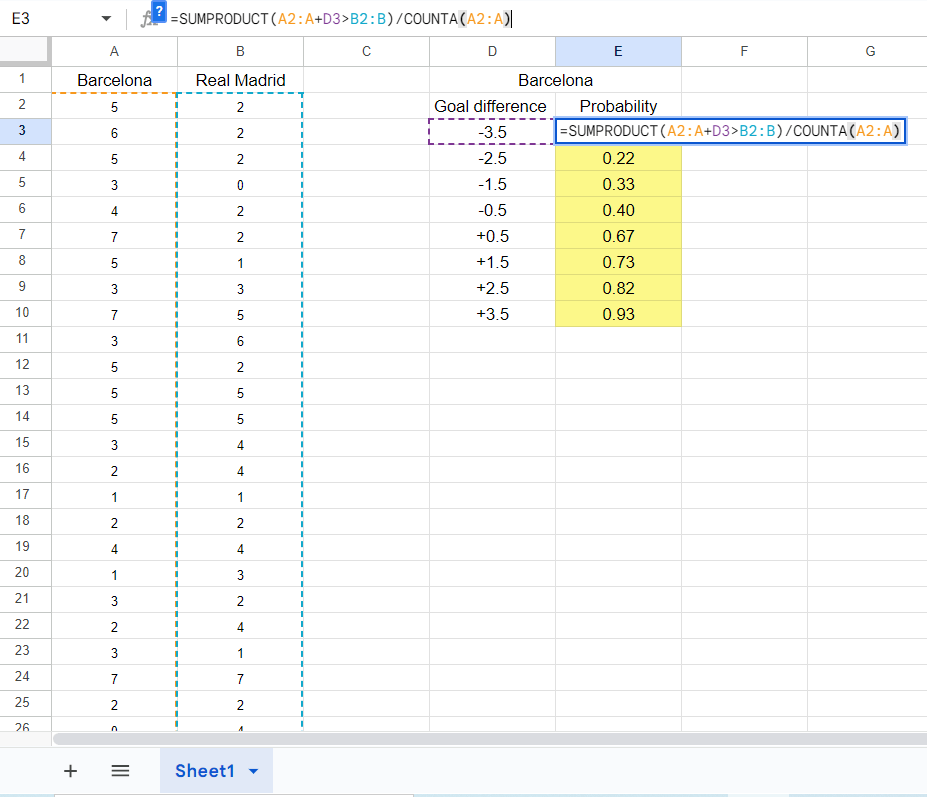Viewport: 927px width, 797px height.
Task: Click the 'Goal difference' label cell
Action: [492, 106]
